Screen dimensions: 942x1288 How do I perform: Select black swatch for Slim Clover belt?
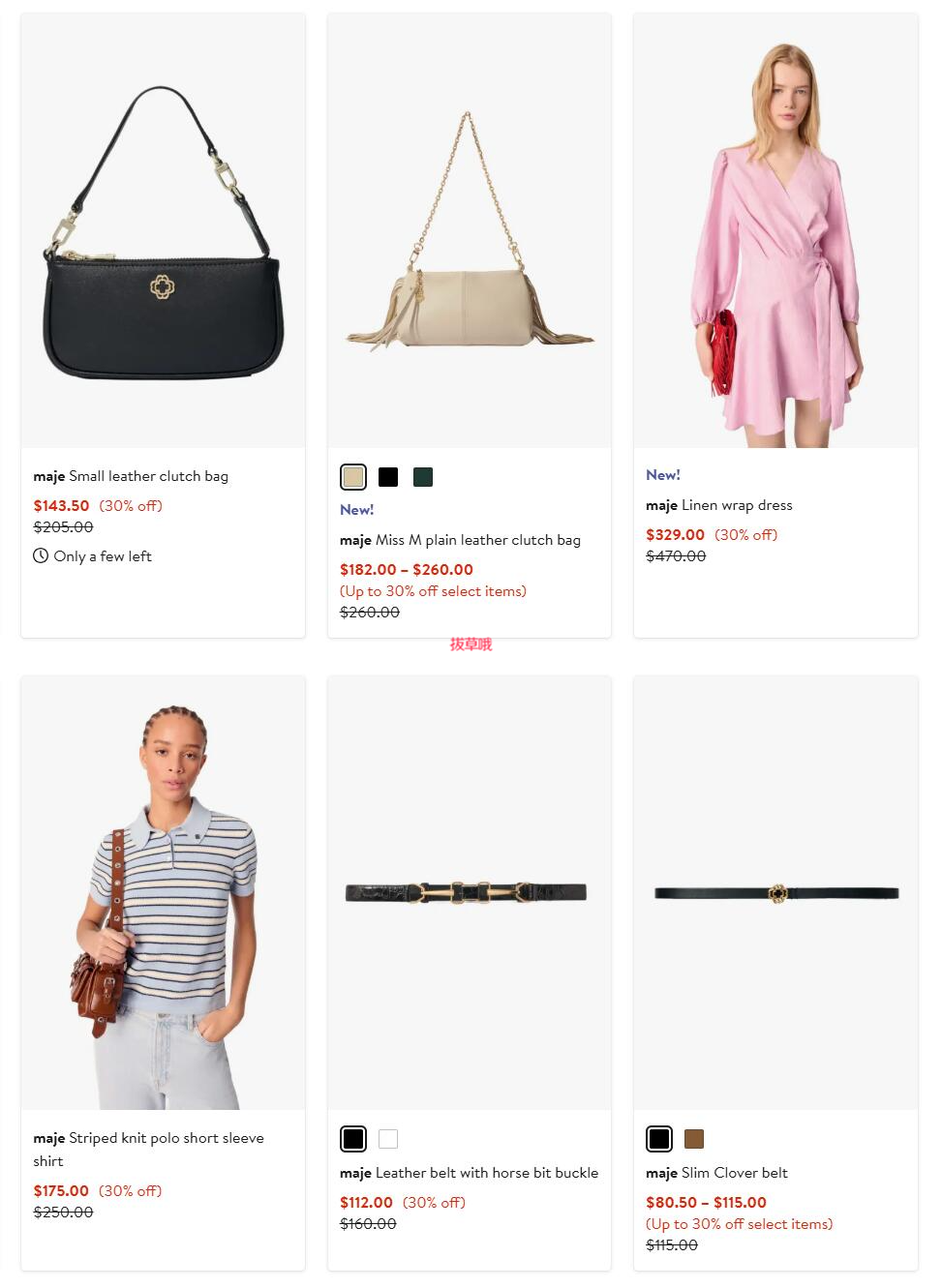[x=659, y=1139]
